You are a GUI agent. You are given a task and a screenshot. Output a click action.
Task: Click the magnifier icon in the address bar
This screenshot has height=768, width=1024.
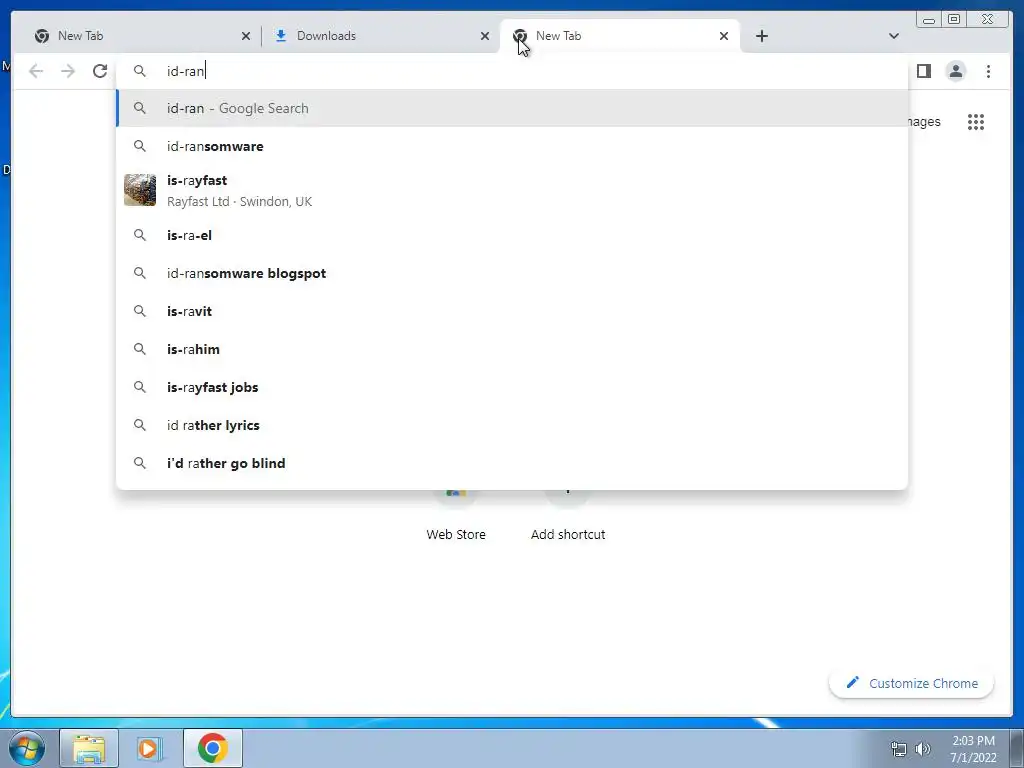point(140,71)
